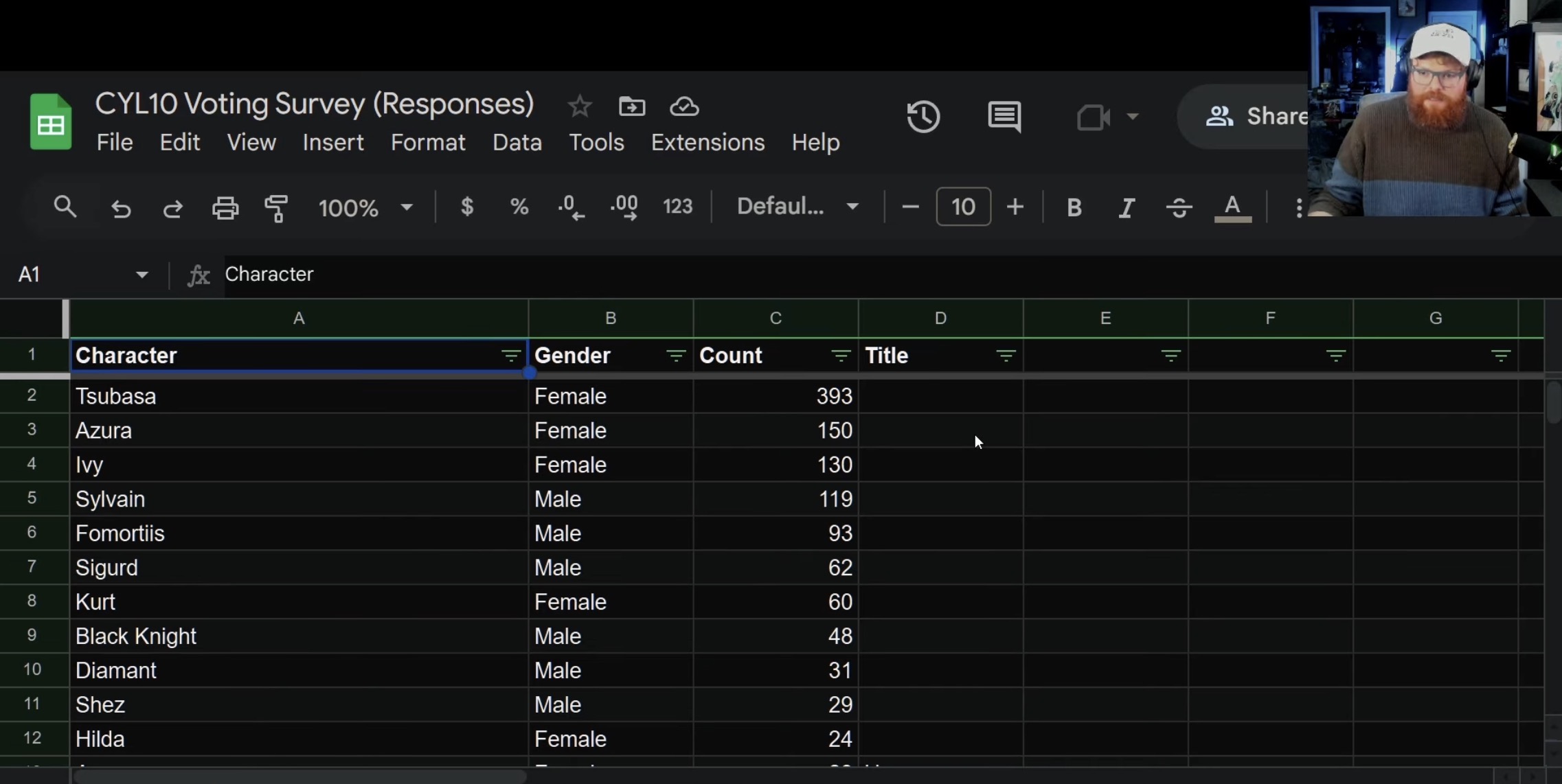This screenshot has width=1562, height=784.
Task: Open the Data menu
Action: tap(517, 143)
